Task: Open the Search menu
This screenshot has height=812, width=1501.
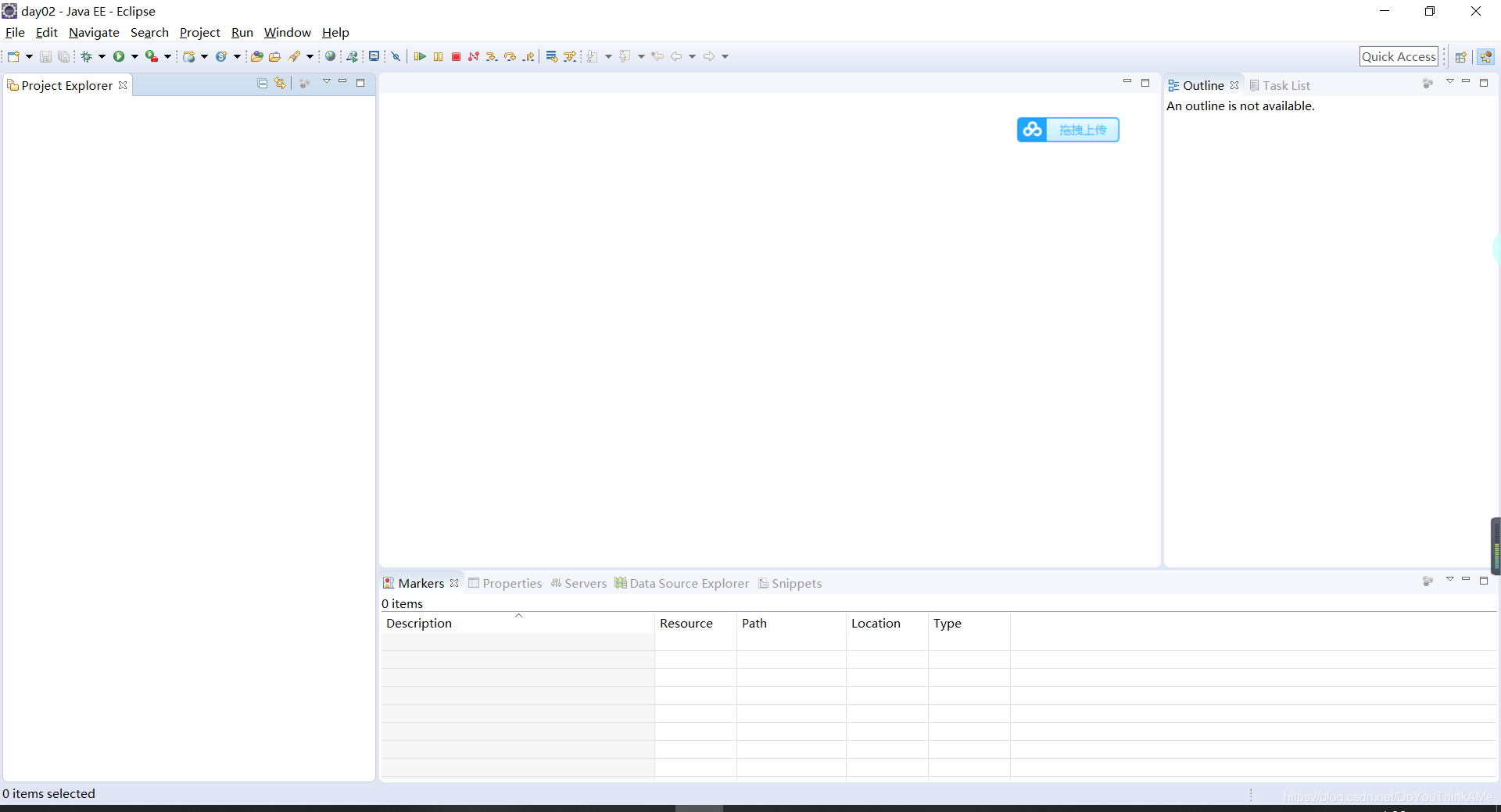Action: point(149,32)
